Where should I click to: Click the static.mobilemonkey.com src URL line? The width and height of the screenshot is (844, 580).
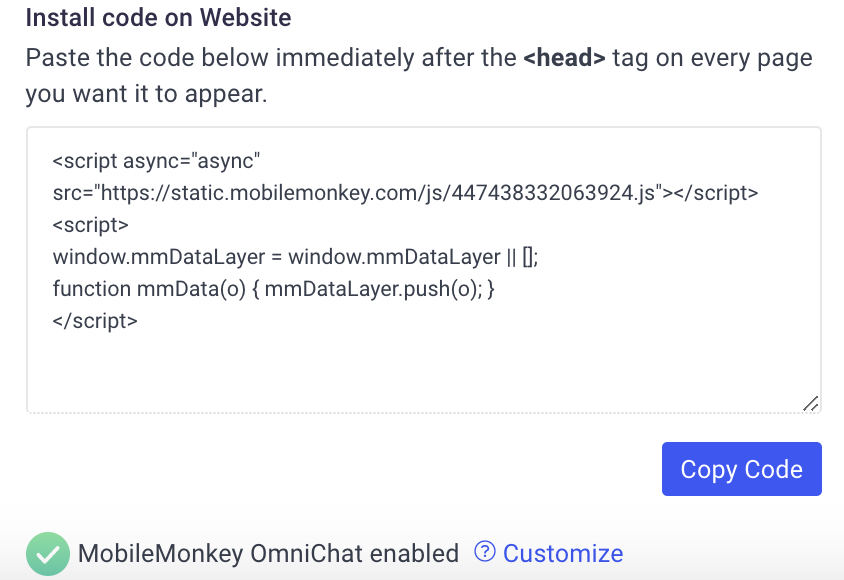tap(405, 193)
